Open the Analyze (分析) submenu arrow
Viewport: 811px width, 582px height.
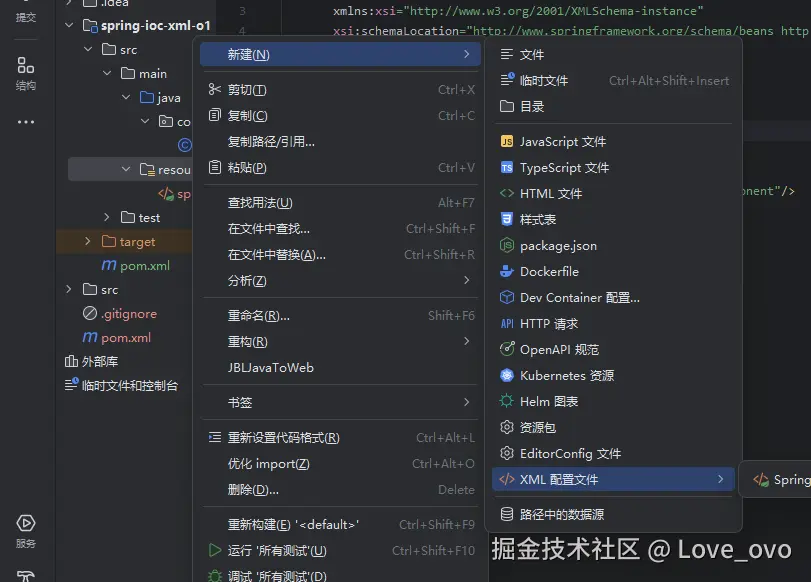(x=467, y=280)
